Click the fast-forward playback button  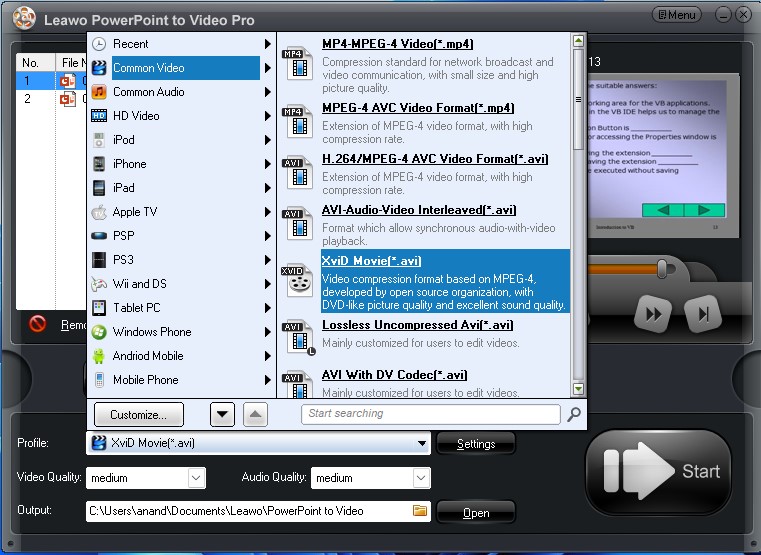tap(653, 315)
